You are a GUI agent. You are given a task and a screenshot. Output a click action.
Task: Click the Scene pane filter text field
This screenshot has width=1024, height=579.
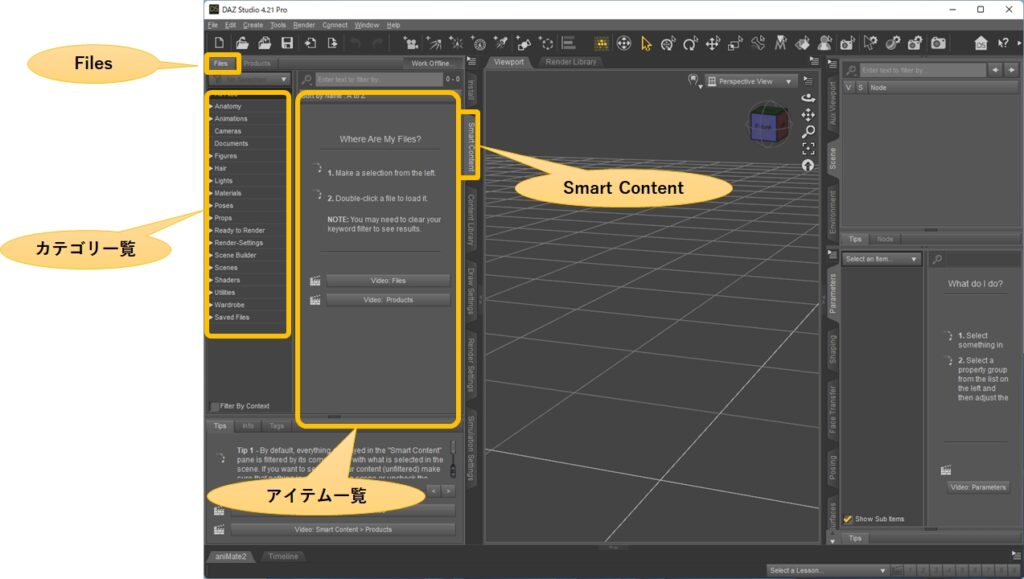click(922, 70)
